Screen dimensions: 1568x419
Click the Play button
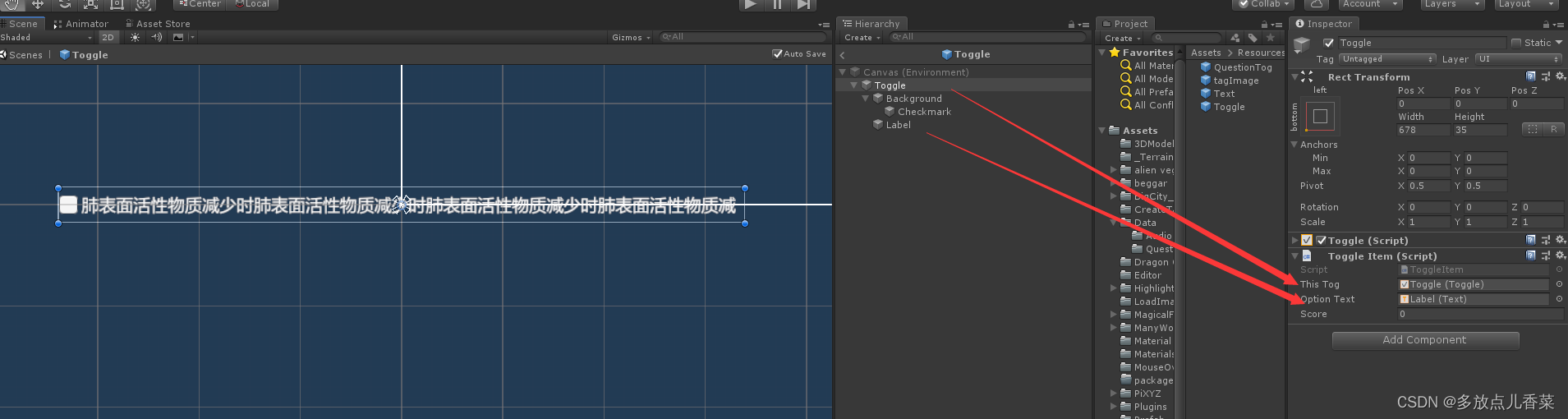coord(751,4)
